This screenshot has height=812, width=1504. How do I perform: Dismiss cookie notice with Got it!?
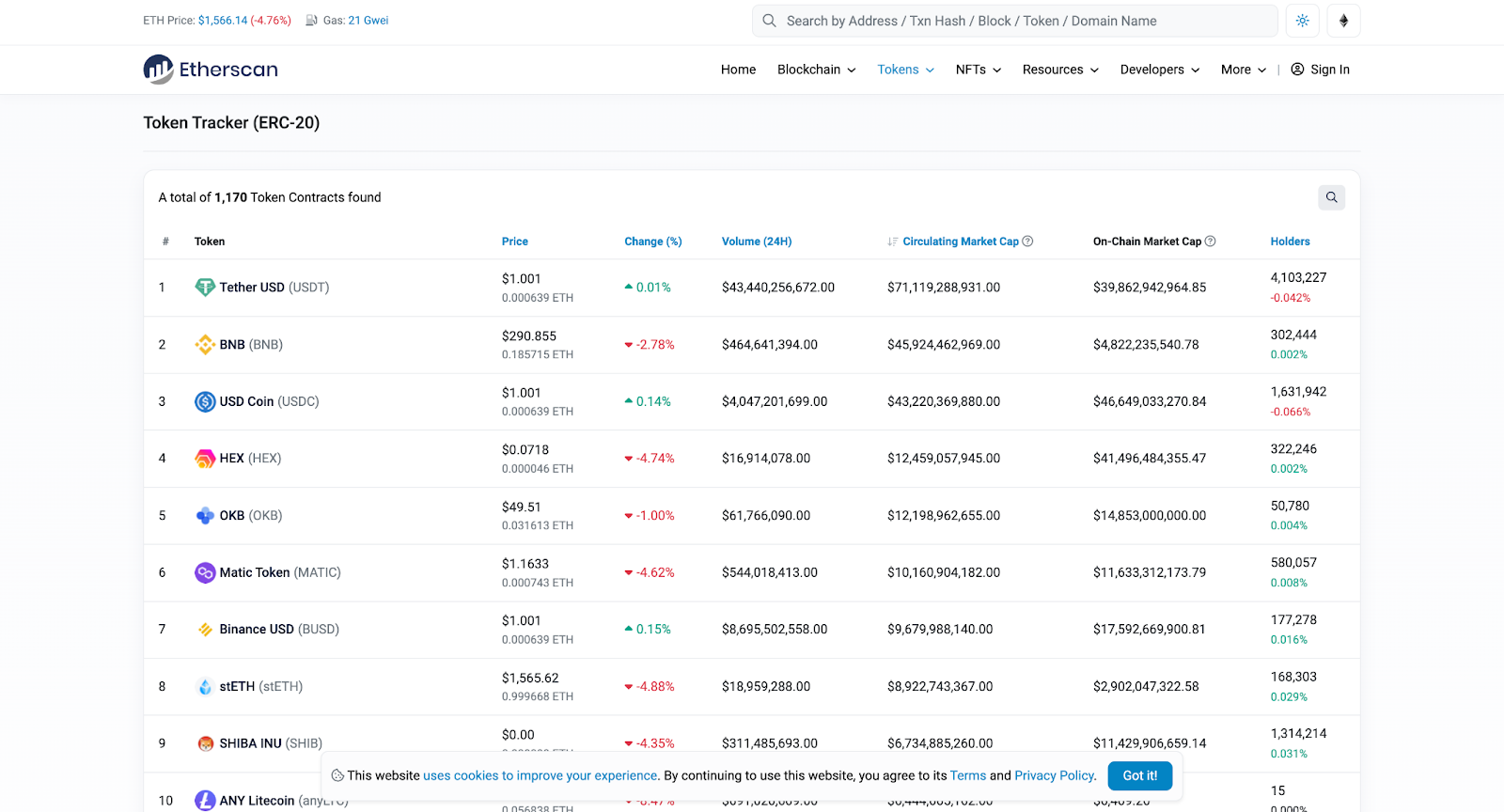(1139, 775)
